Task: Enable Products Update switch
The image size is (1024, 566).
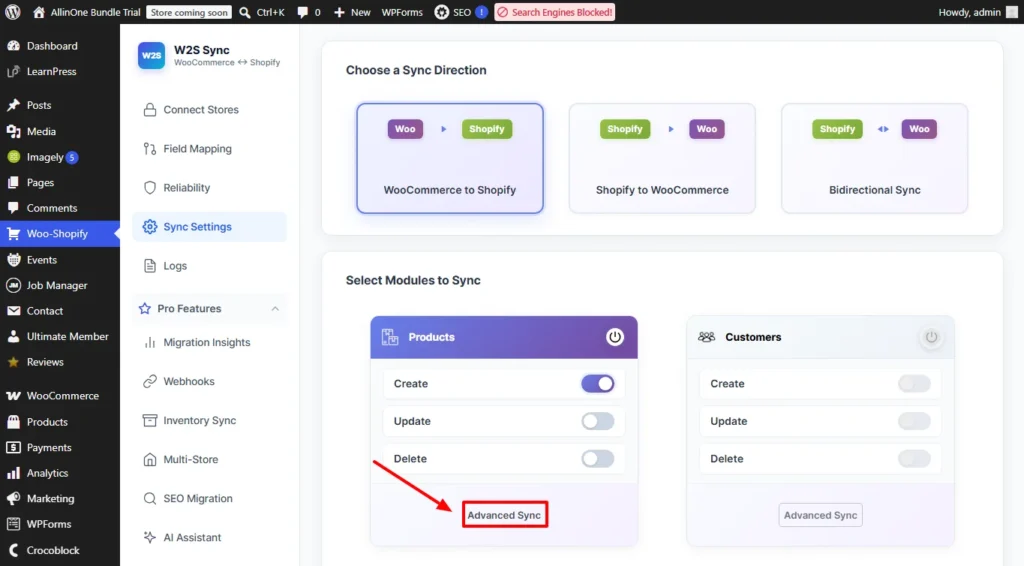Action: (598, 421)
